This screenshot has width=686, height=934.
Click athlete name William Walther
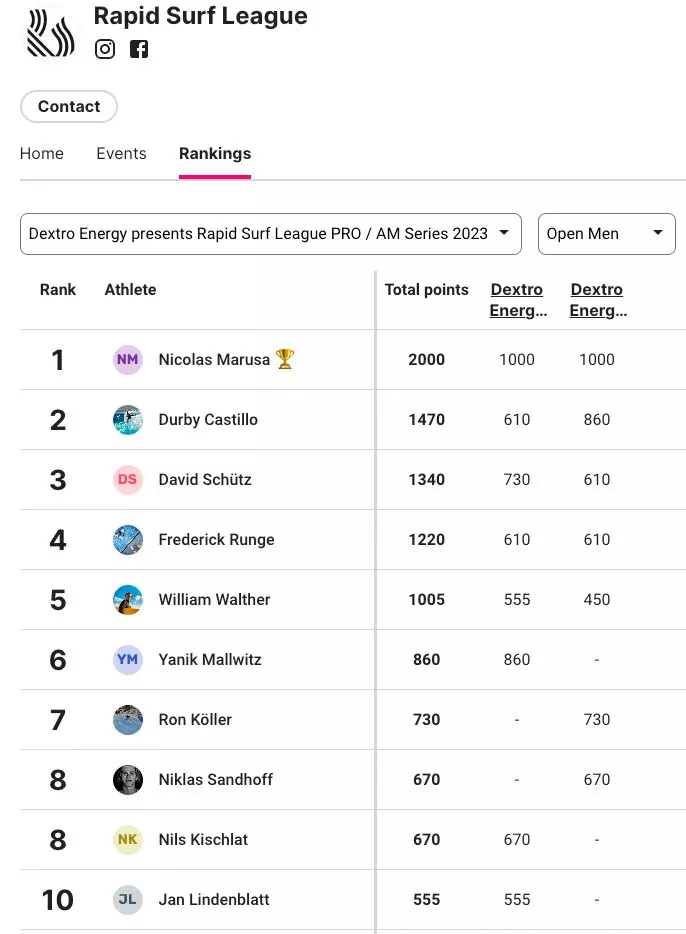(x=214, y=600)
